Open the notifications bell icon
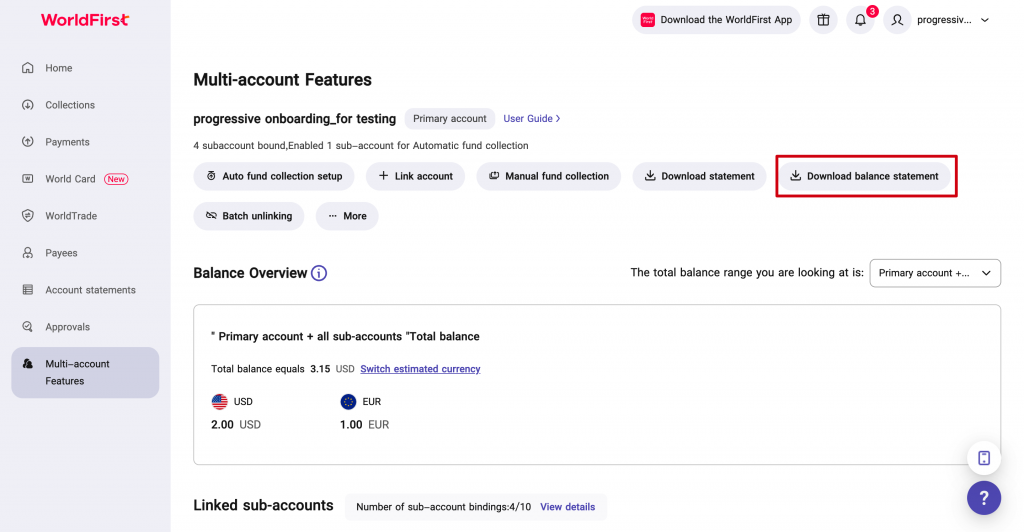The width and height of the screenshot is (1024, 532). (x=860, y=20)
